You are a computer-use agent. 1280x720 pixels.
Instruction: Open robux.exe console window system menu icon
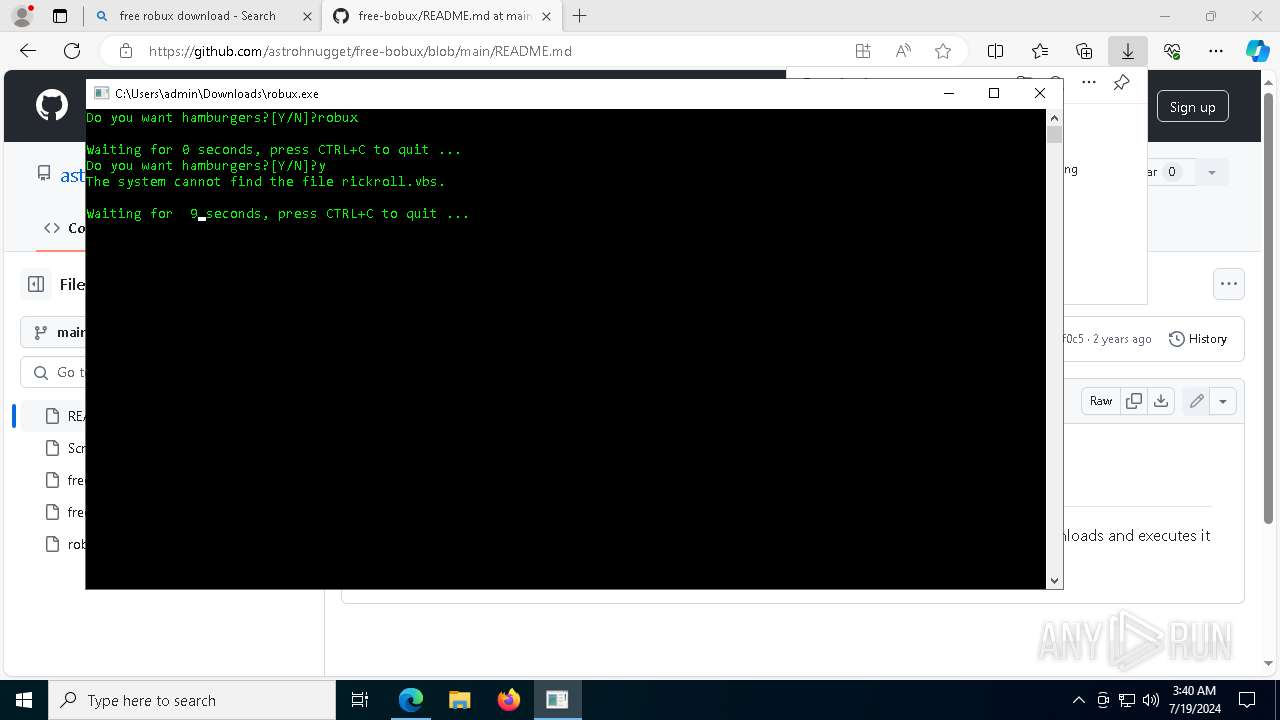tap(101, 93)
